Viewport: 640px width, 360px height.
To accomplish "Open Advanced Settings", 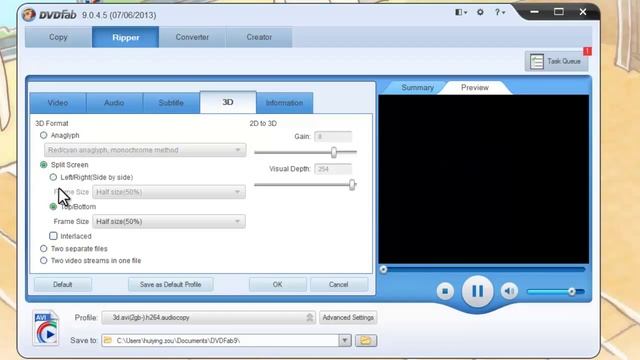I will [x=348, y=317].
